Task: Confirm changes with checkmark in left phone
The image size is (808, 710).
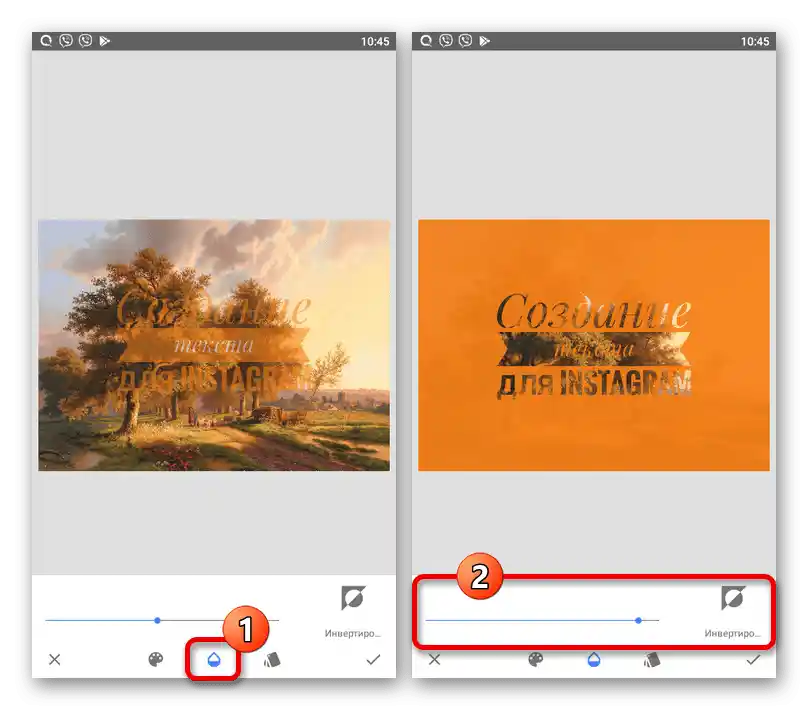Action: point(373,660)
